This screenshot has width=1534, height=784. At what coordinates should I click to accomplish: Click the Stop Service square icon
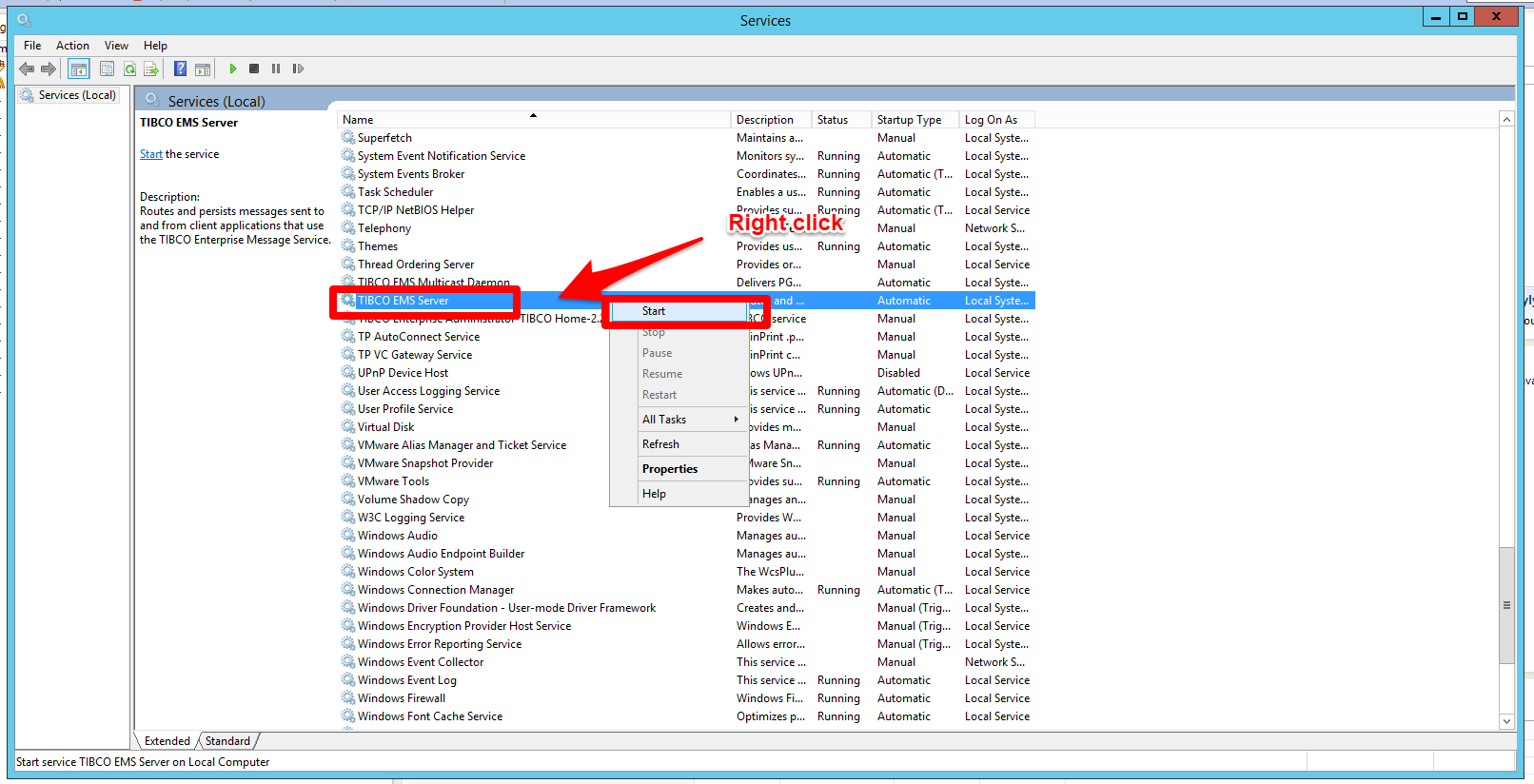(254, 69)
